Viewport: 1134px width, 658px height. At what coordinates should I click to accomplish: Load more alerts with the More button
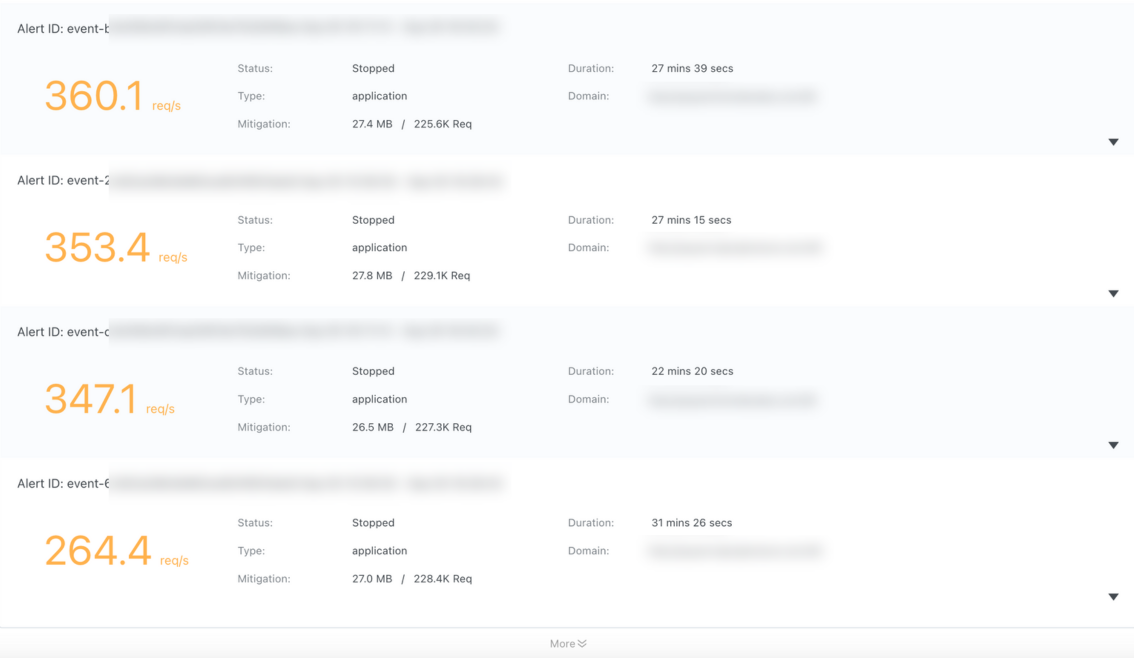(x=568, y=644)
